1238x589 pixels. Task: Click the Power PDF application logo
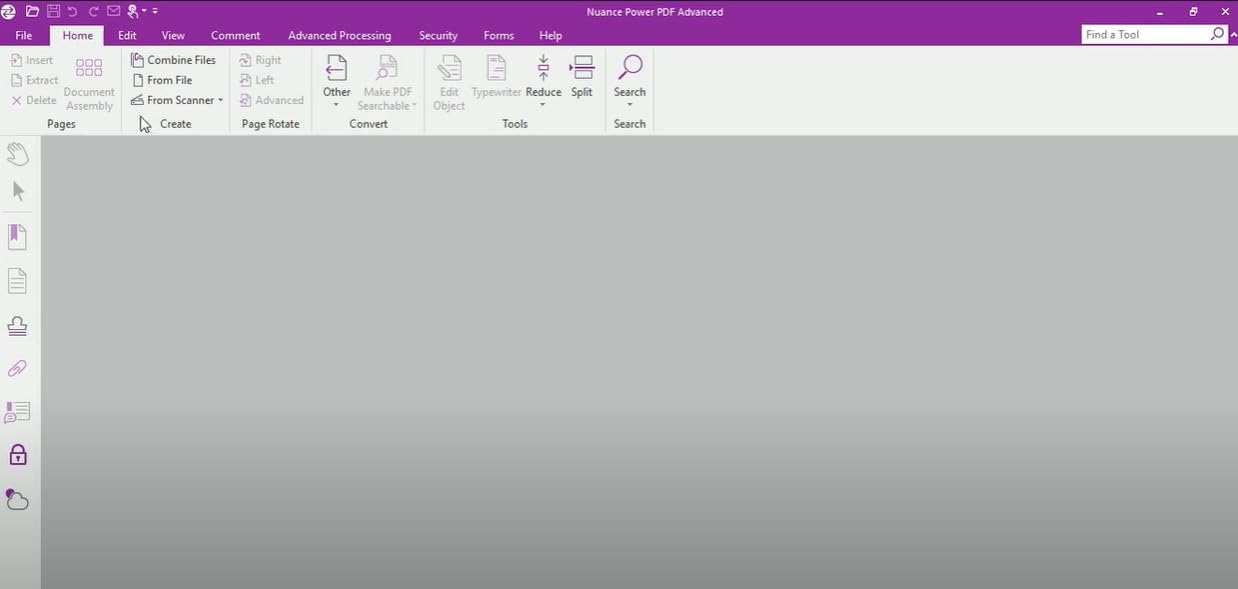click(9, 11)
